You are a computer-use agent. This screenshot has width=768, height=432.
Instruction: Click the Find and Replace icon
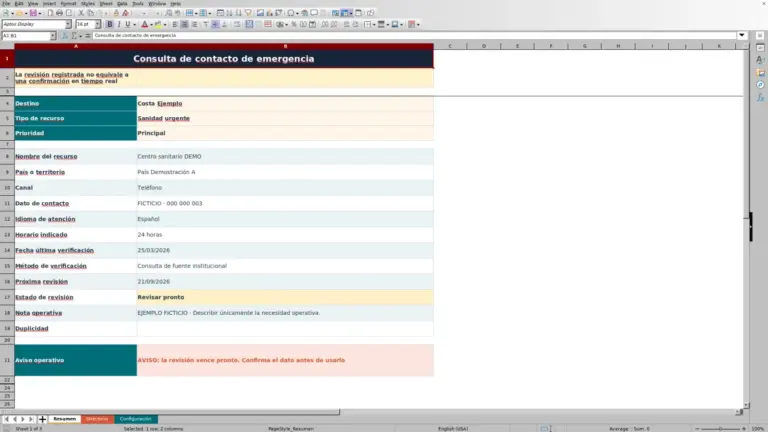pyautogui.click(x=168, y=13)
